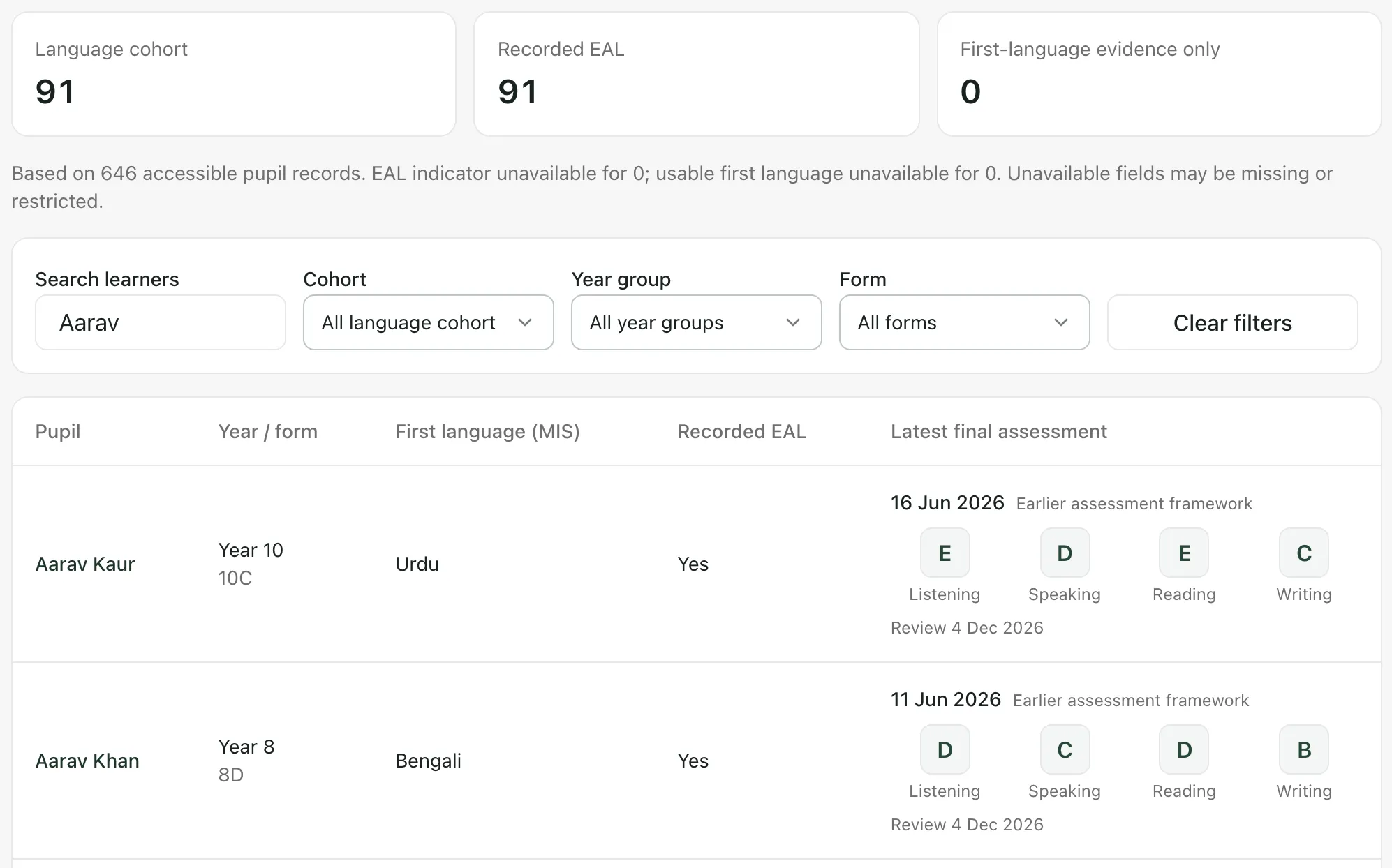Select the Language cohort summary card

[234, 74]
